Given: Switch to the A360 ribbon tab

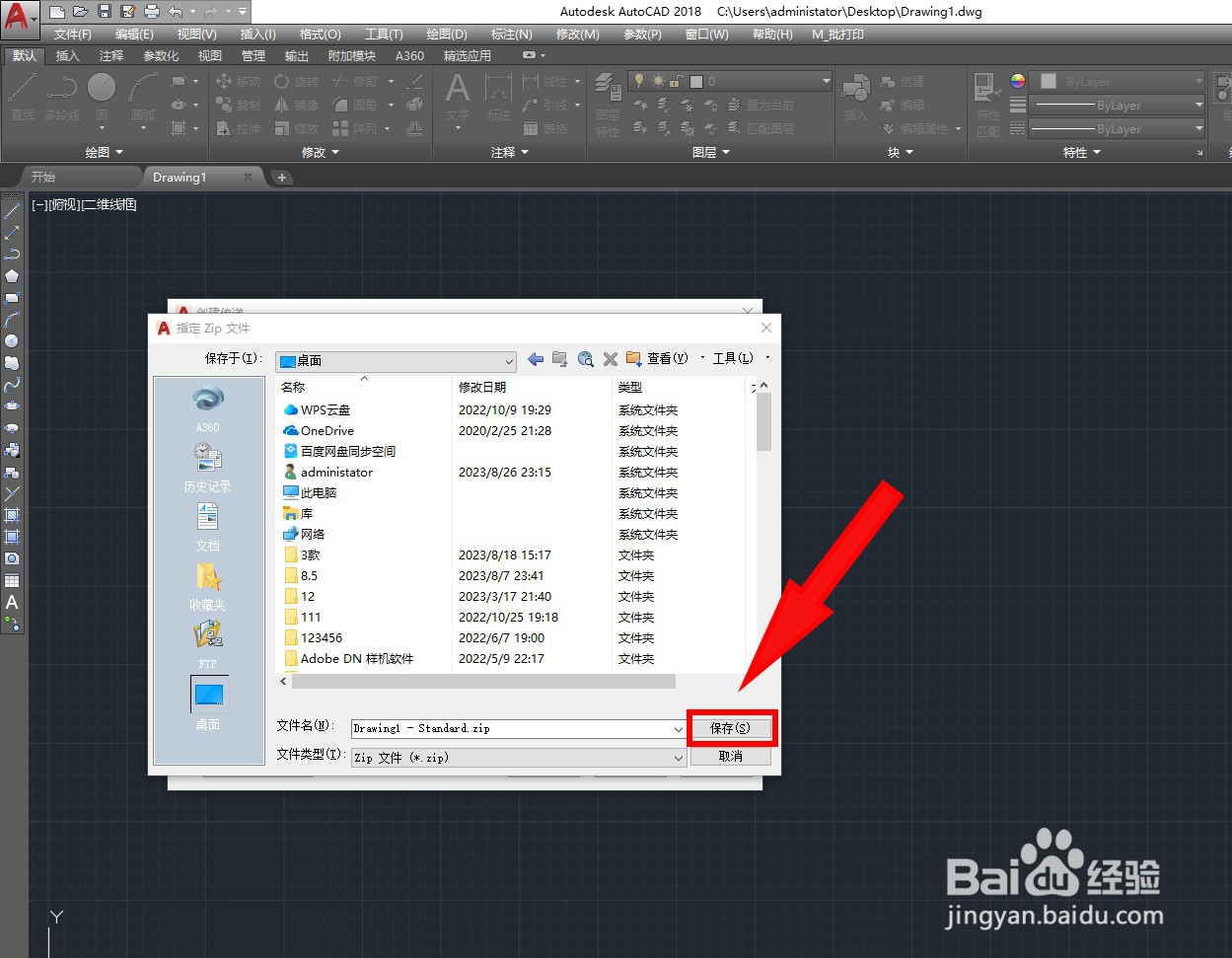Looking at the screenshot, I should pos(409,56).
